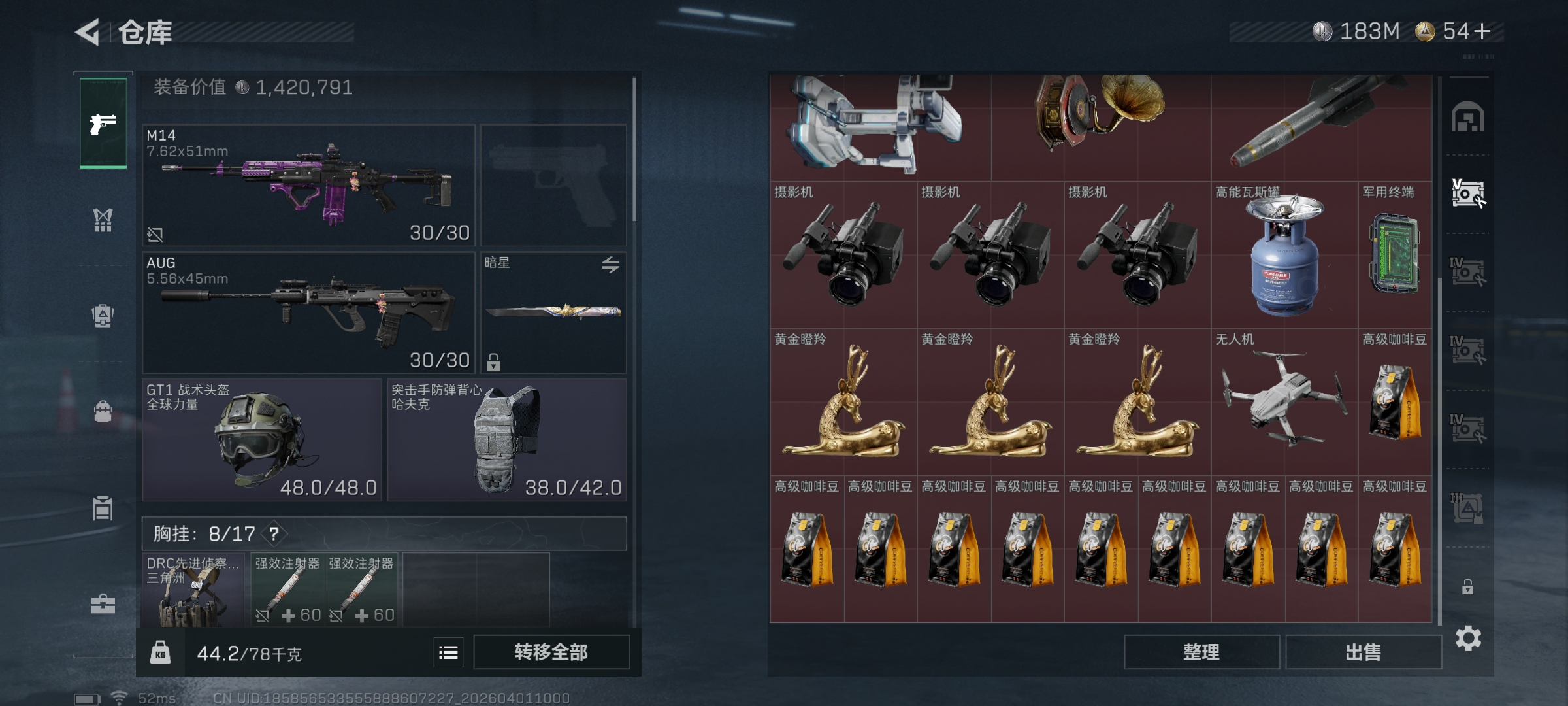Select the 无人机 drone item
This screenshot has height=706, width=1568.
click(1284, 402)
